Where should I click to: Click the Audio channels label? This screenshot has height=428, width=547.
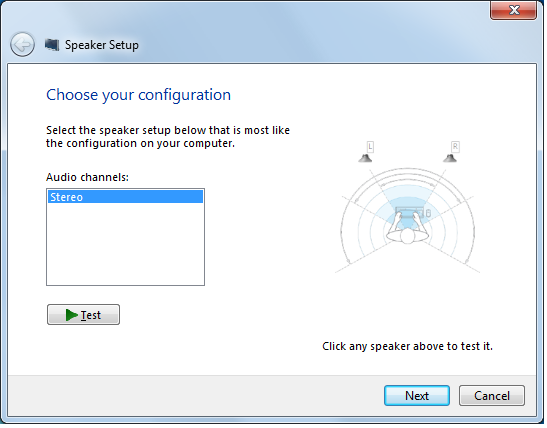click(88, 177)
